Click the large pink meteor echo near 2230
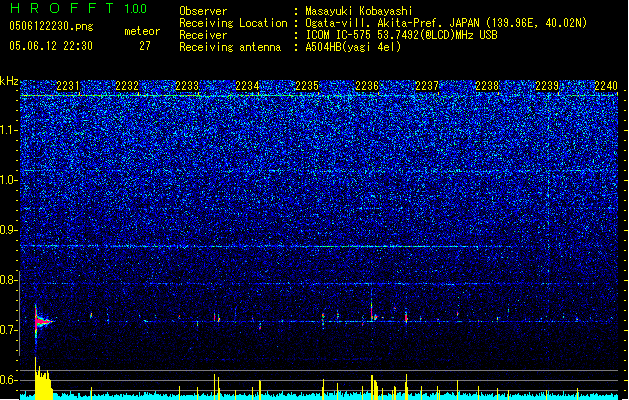This screenshot has height=400, width=629. [x=41, y=321]
